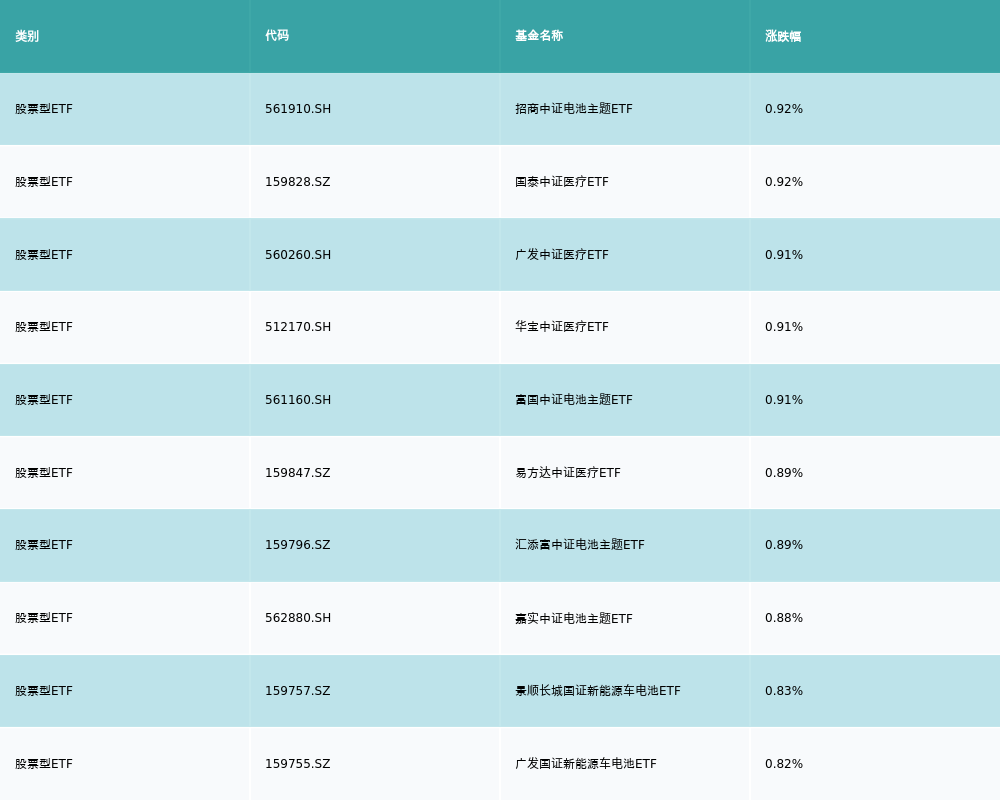Image resolution: width=1000 pixels, height=800 pixels.
Task: Click 股票型ETF in the 159828.SZ row
Action: pyautogui.click(x=44, y=182)
